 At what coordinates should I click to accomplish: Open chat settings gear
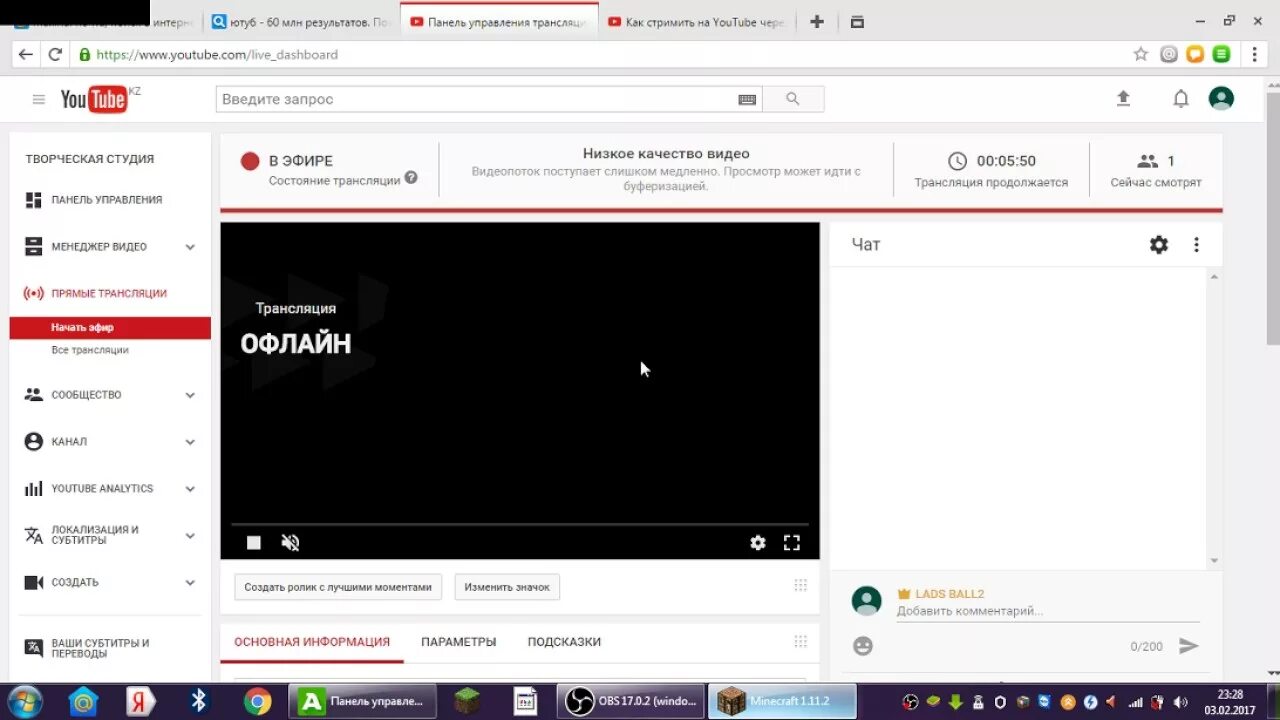click(x=1159, y=244)
